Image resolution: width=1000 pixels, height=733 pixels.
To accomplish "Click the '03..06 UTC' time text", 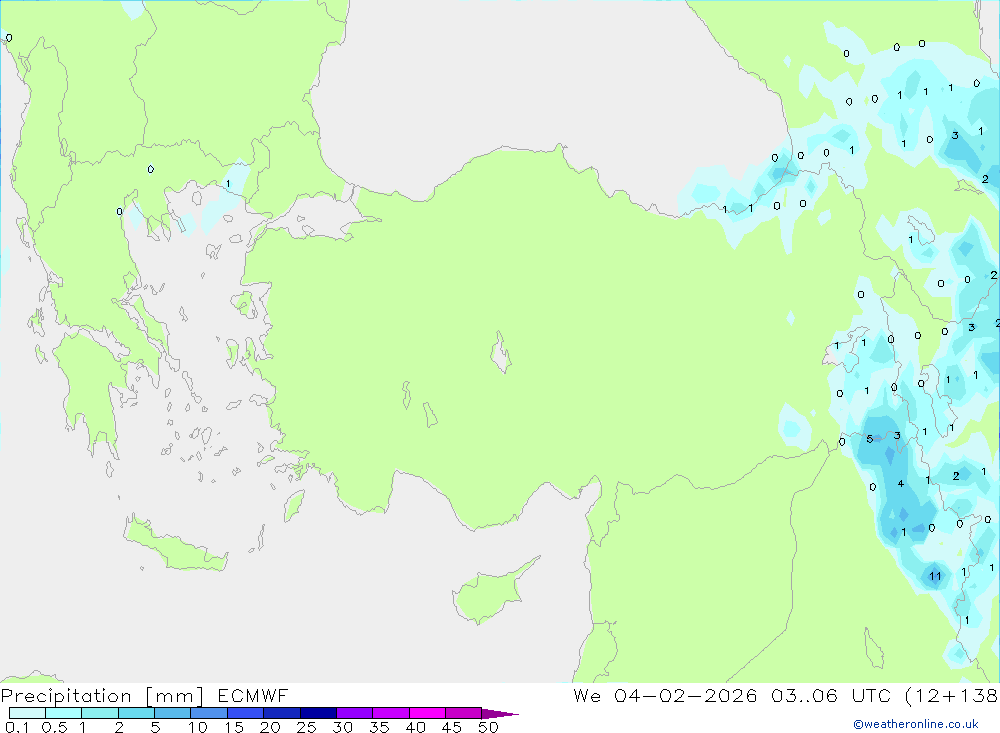I will pyautogui.click(x=830, y=695).
